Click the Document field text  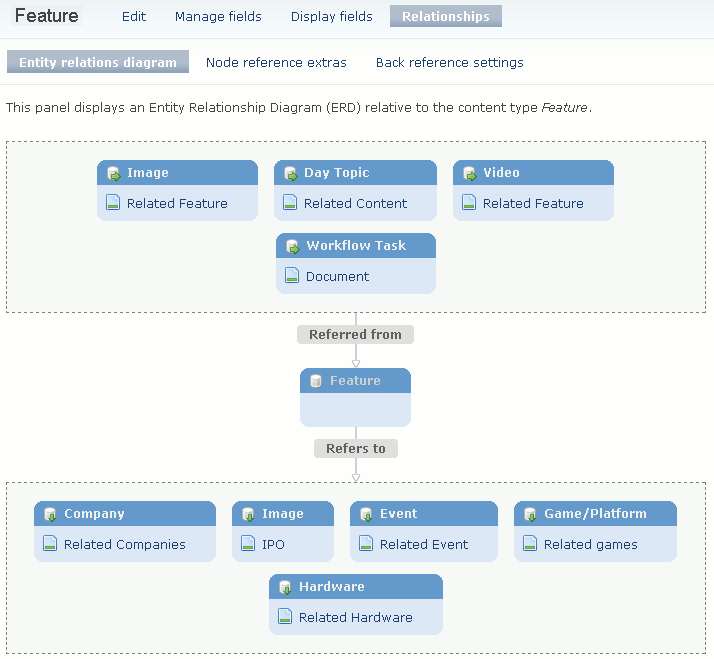[x=337, y=276]
